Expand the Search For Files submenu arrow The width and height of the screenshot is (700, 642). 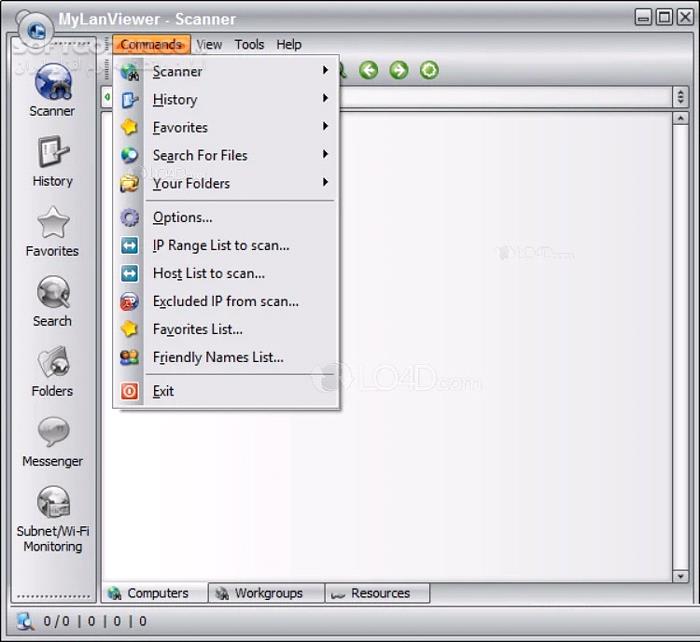click(x=325, y=154)
